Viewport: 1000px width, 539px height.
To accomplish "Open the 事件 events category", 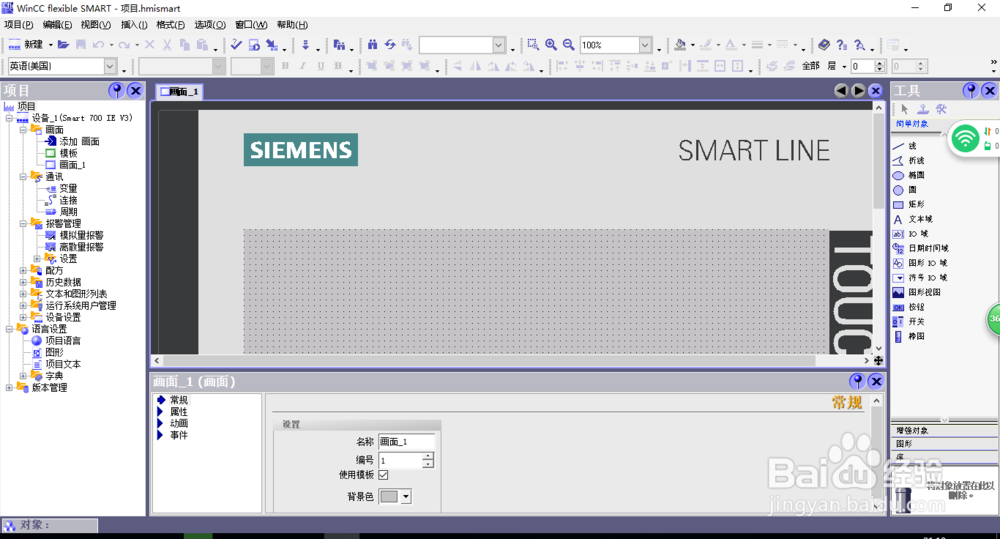I will [x=179, y=435].
